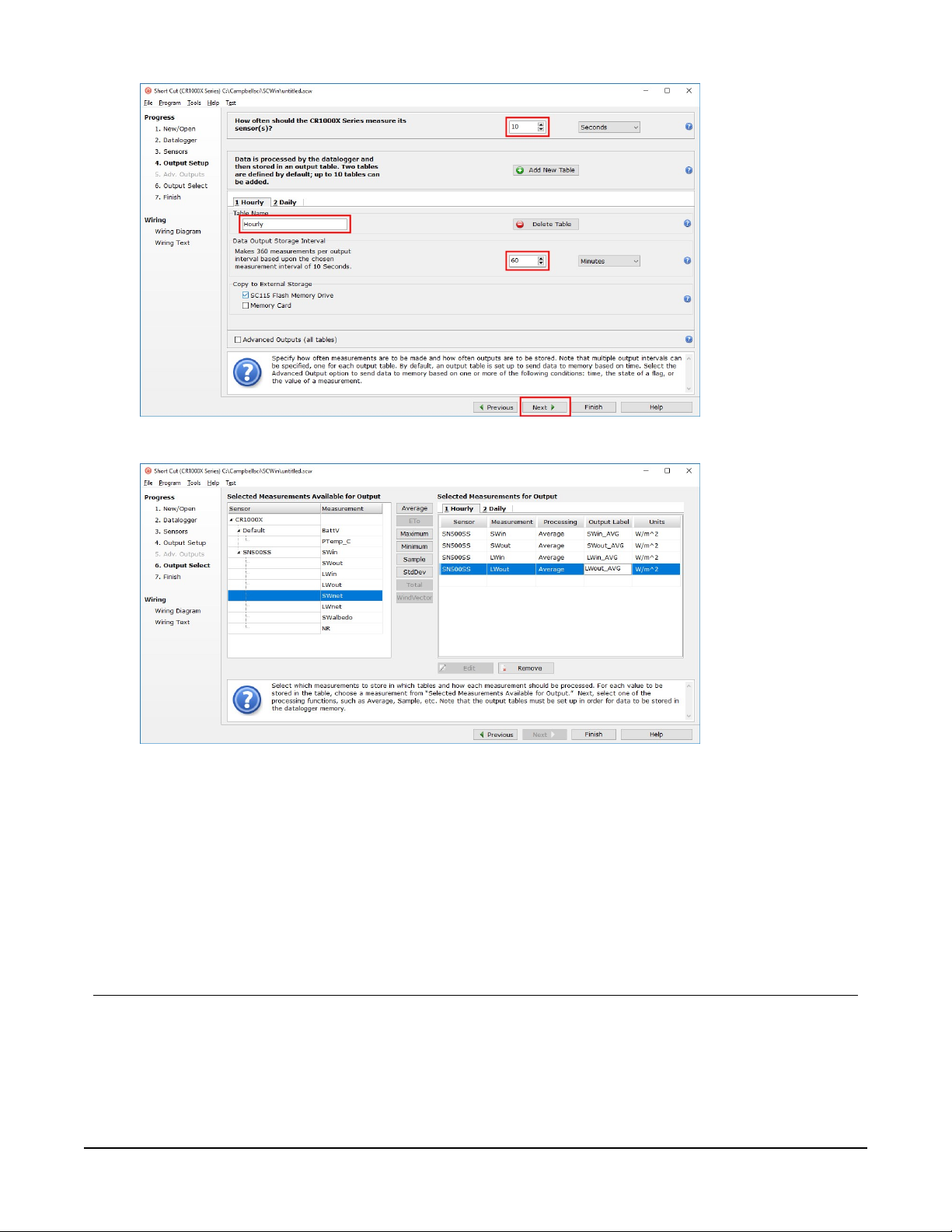Image resolution: width=952 pixels, height=1232 pixels.
Task: Click the help icon next to Delete Table
Action: [x=688, y=224]
